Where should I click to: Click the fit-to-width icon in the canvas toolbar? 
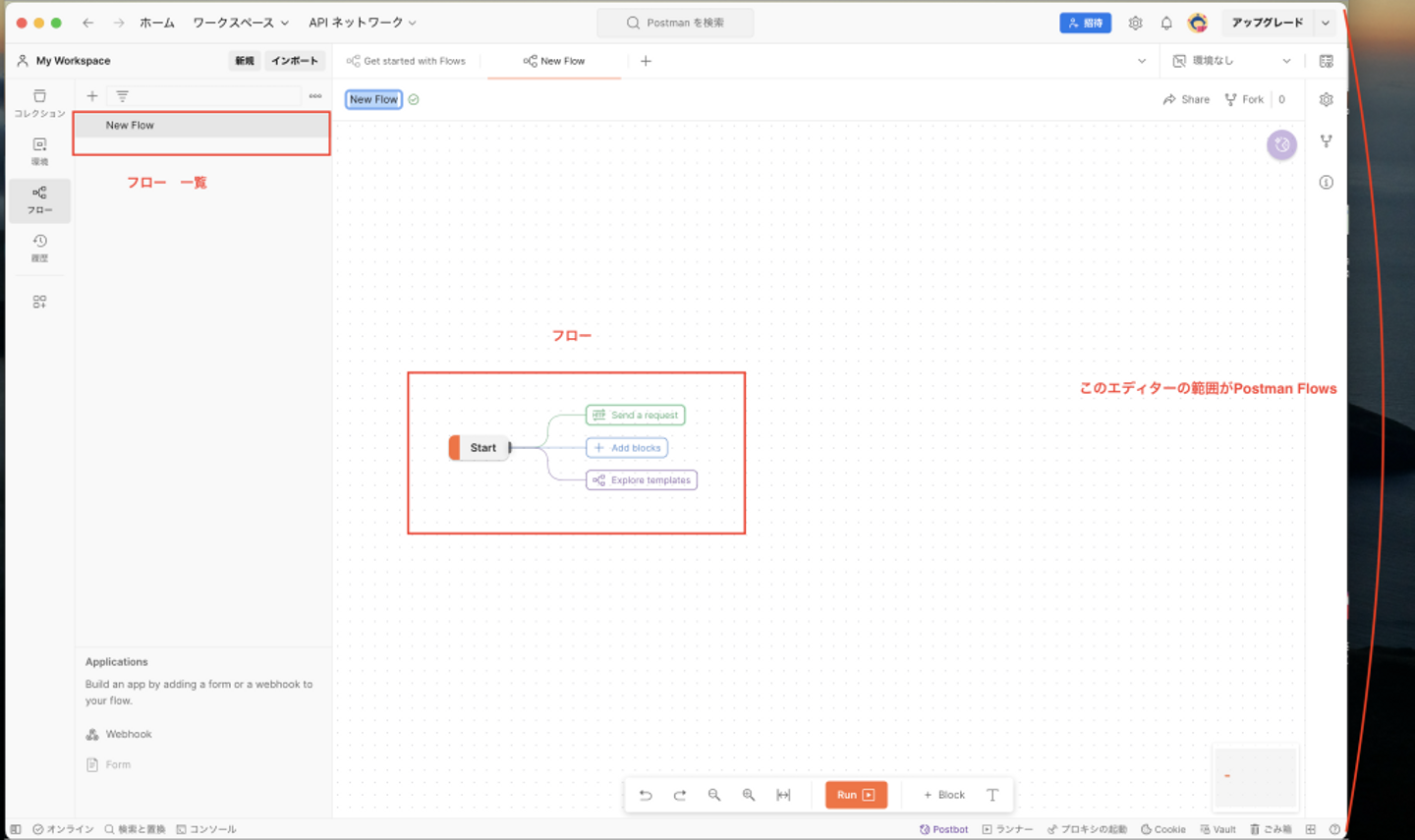pos(783,795)
